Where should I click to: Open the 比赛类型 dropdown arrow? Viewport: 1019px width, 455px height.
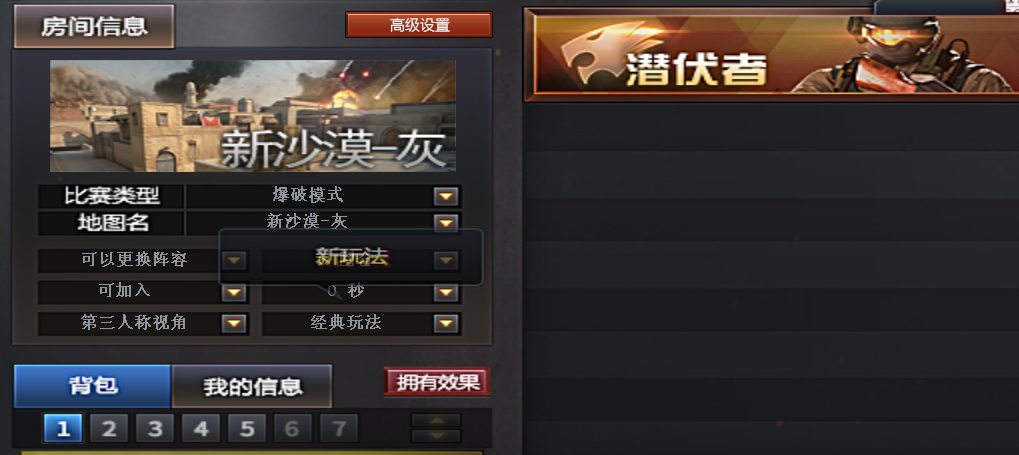pos(445,196)
